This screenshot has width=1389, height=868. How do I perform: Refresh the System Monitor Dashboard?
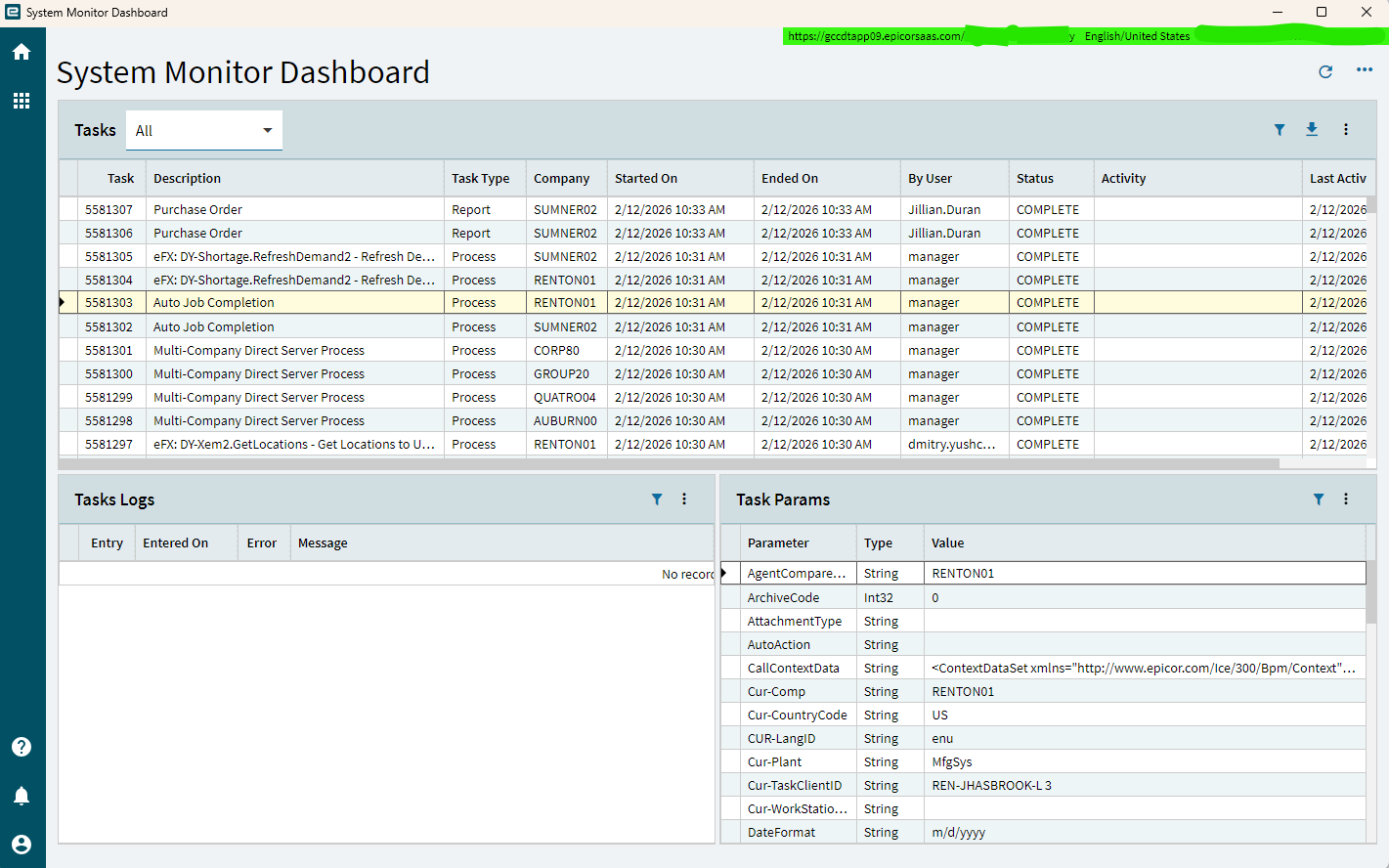coord(1325,71)
